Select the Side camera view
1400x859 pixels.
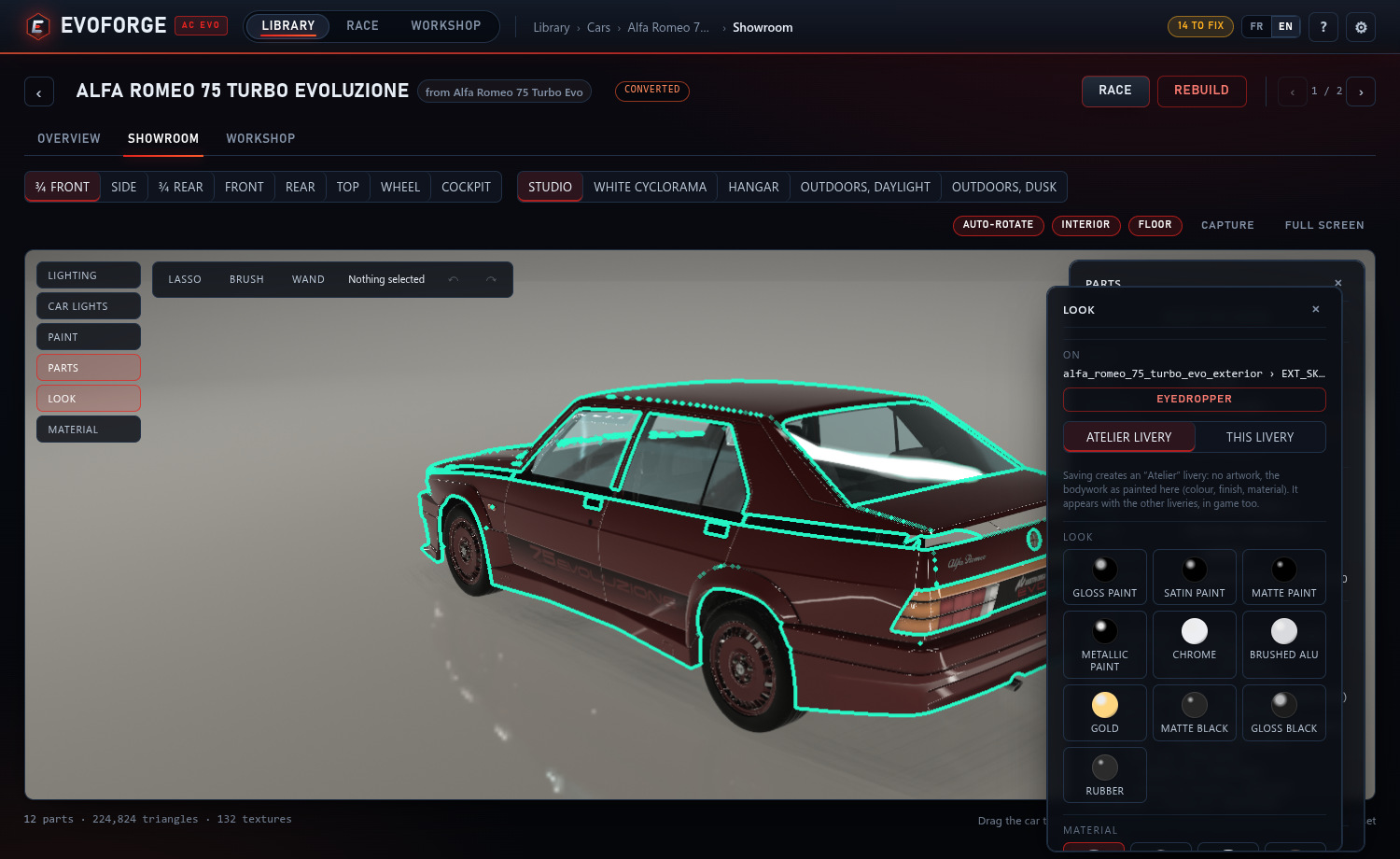point(124,187)
